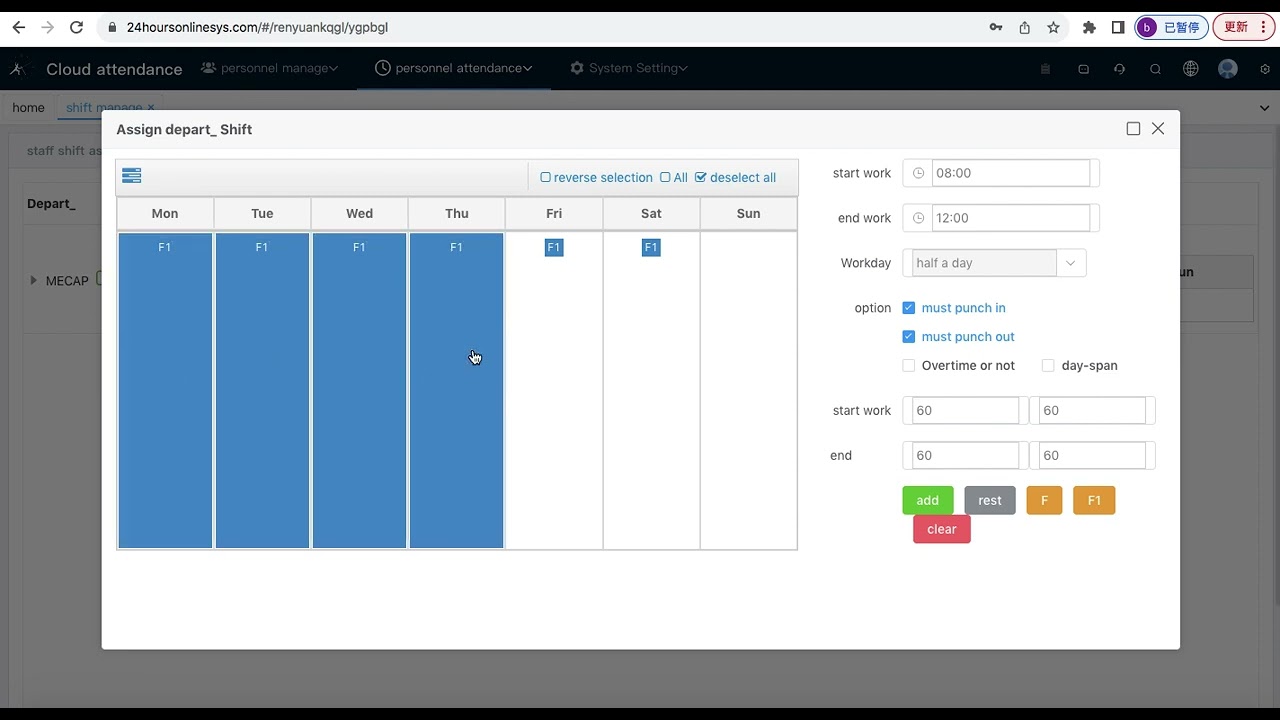Click the Fri column header

pyautogui.click(x=554, y=213)
